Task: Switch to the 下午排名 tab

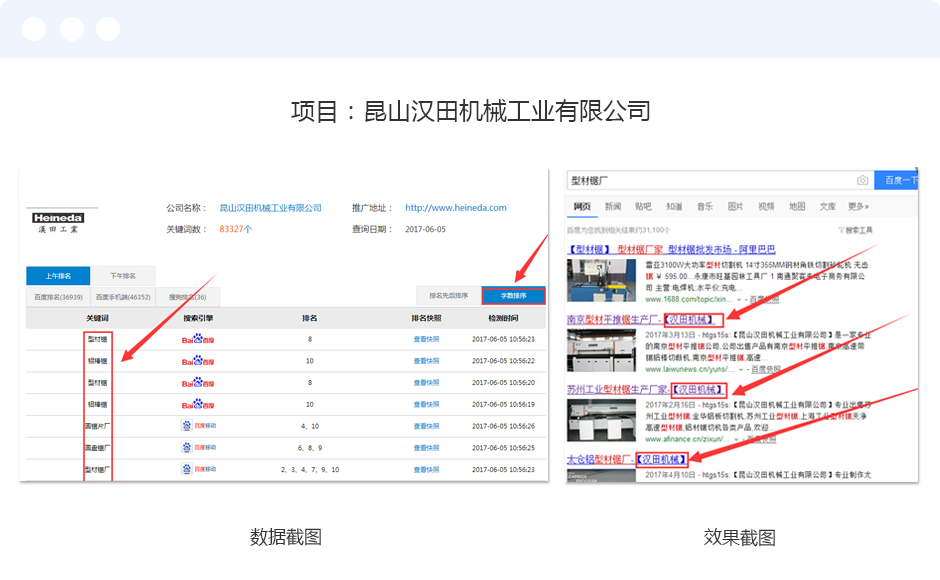Action: point(122,276)
